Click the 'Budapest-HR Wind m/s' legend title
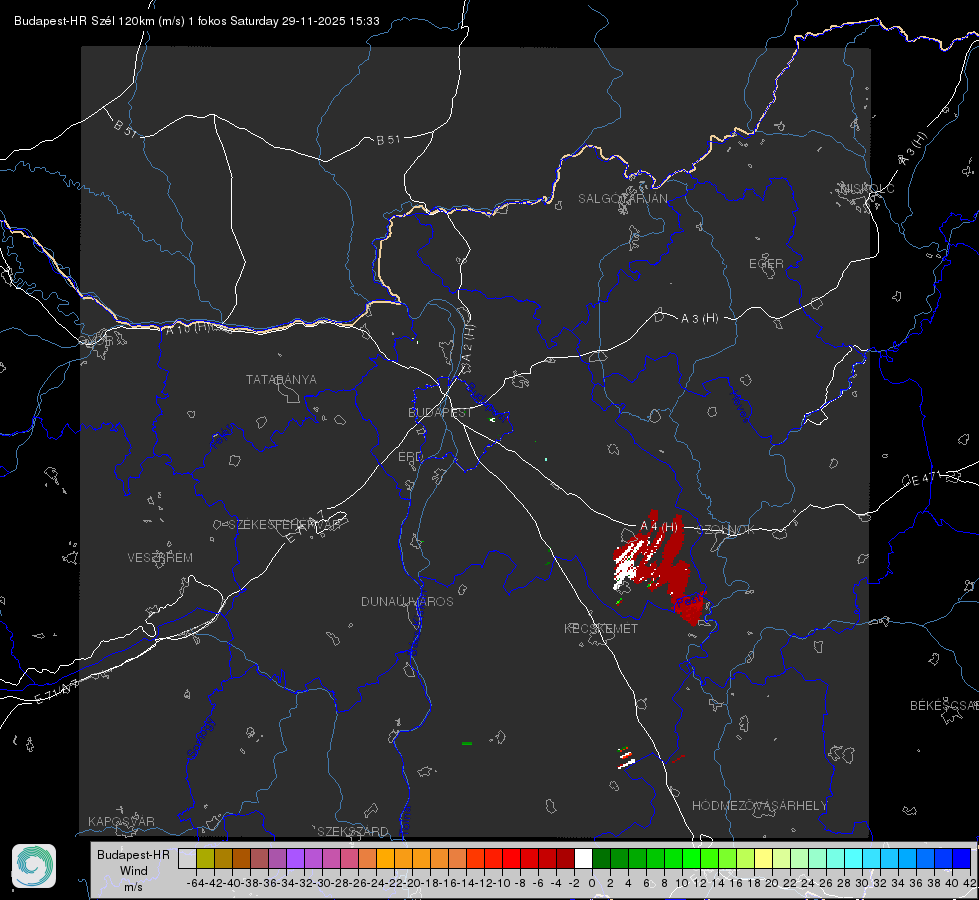 point(134,871)
